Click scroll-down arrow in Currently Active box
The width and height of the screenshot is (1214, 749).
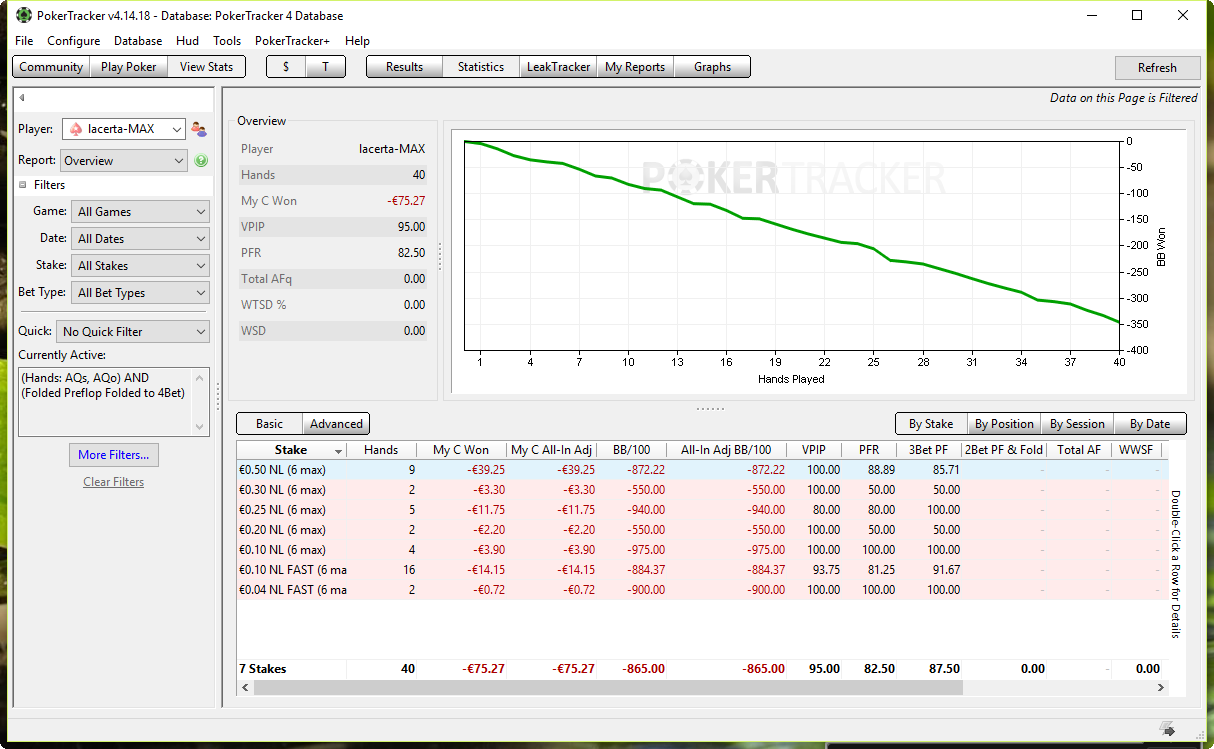(x=199, y=426)
